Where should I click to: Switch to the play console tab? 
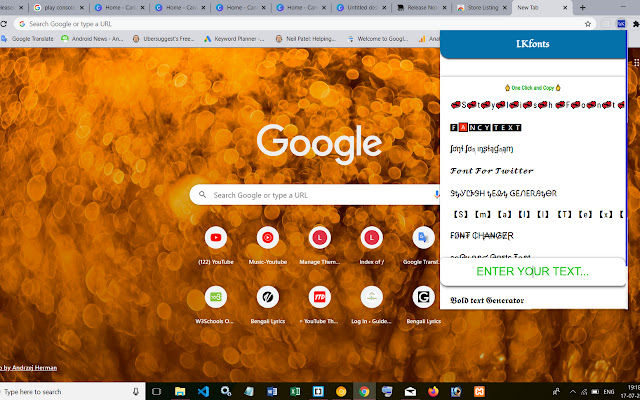point(58,7)
